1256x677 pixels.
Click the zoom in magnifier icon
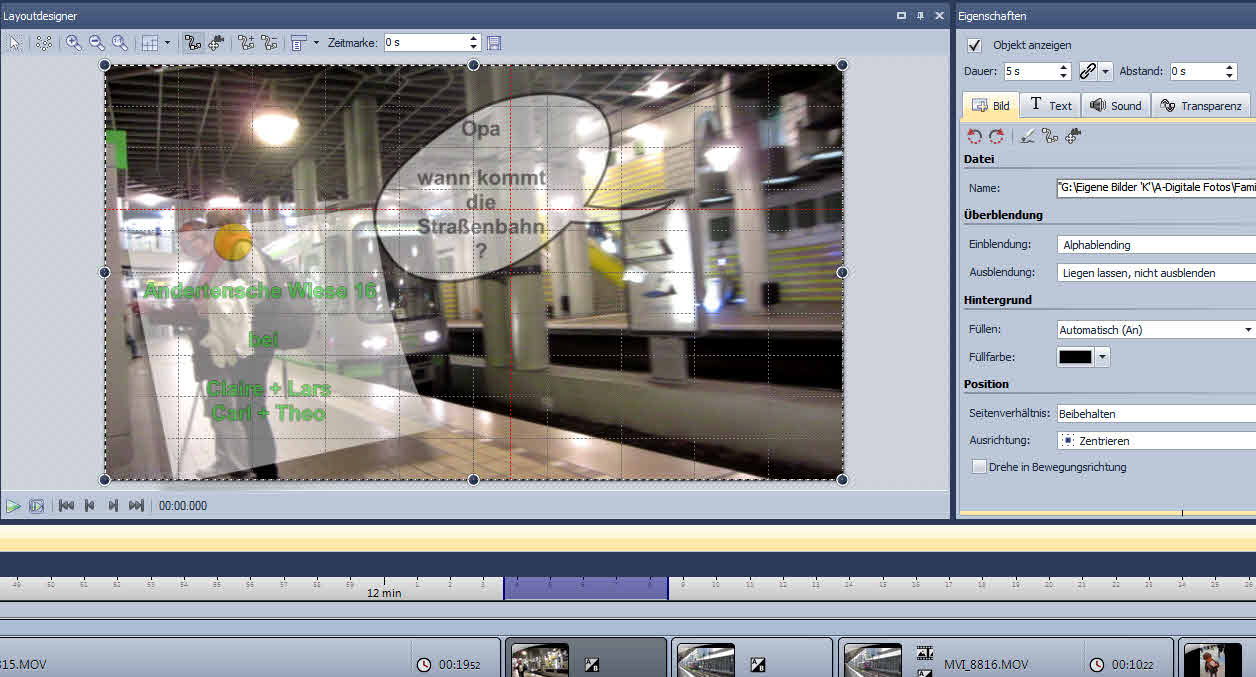point(74,43)
